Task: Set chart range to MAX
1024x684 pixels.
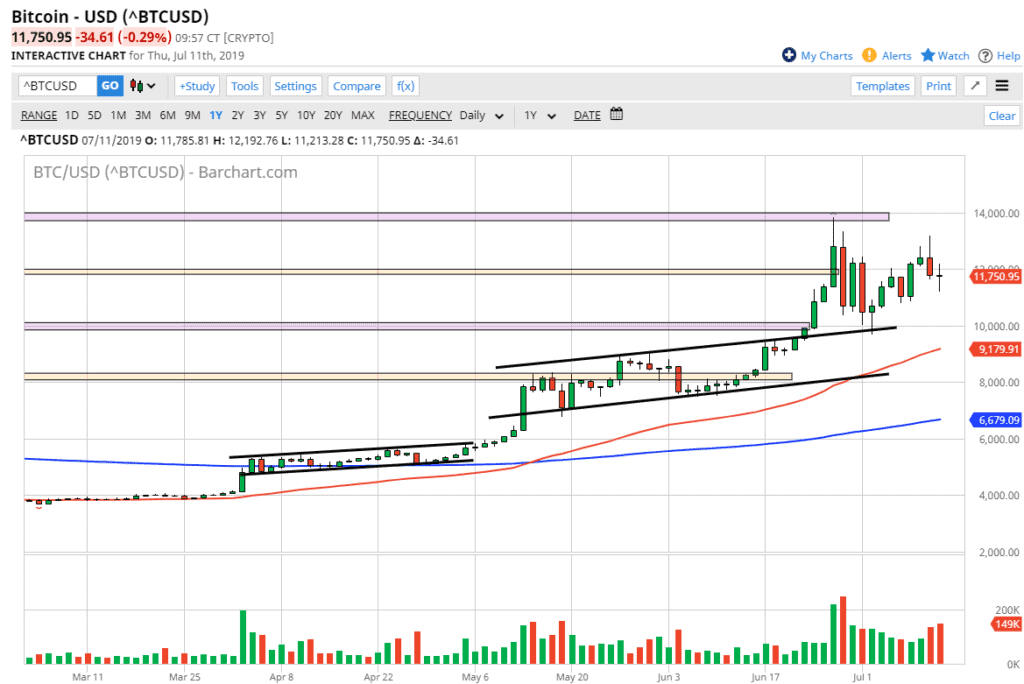Action: pos(363,115)
